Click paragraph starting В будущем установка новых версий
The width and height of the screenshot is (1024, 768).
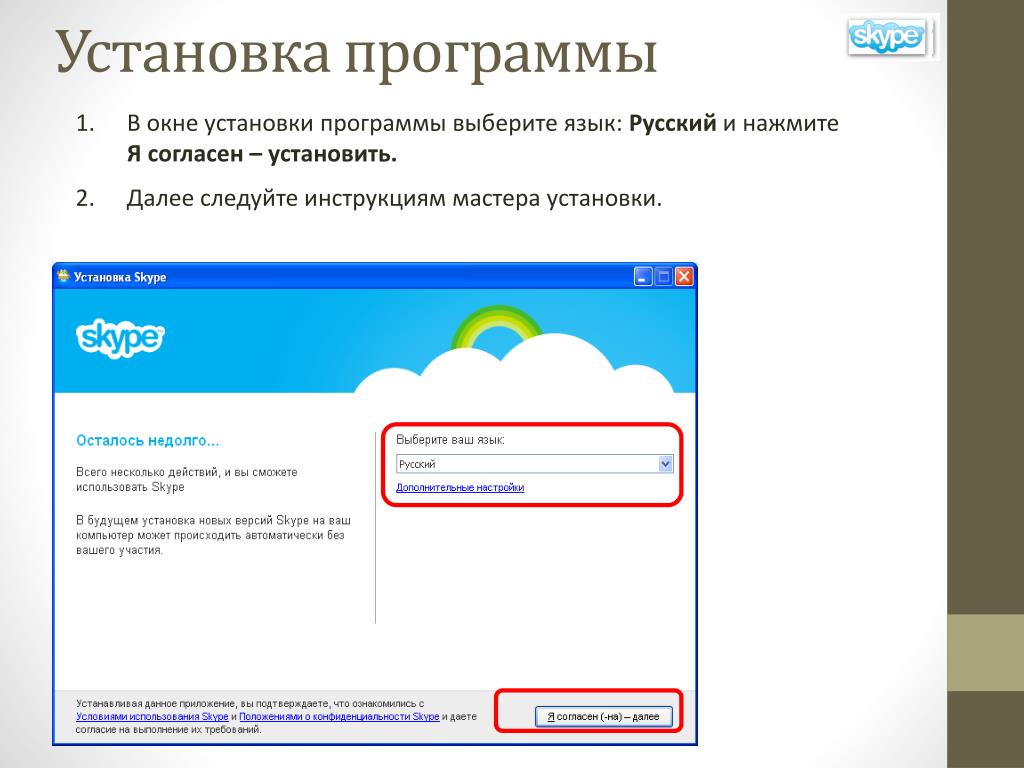(x=213, y=535)
